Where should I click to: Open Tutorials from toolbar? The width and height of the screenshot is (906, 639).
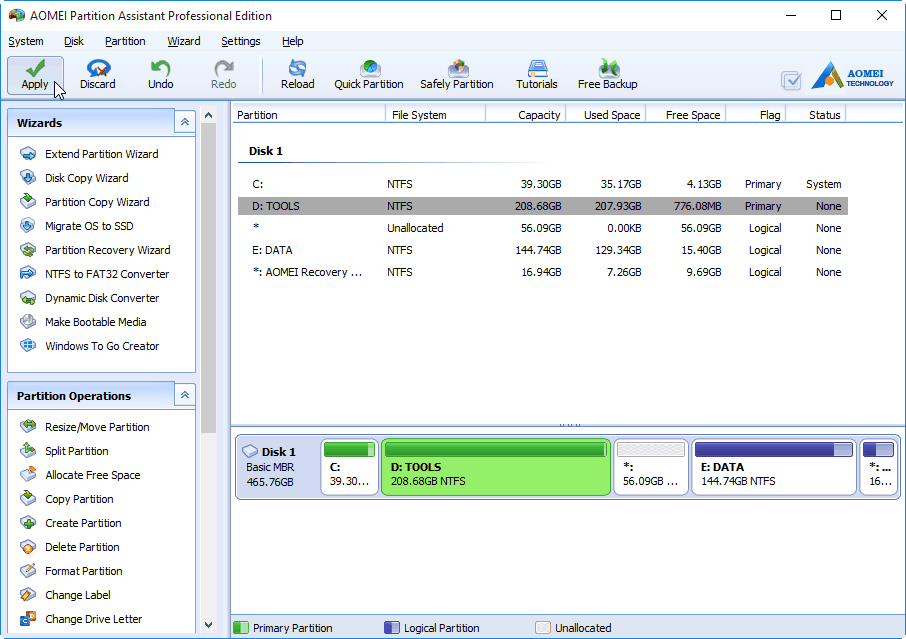tap(537, 75)
